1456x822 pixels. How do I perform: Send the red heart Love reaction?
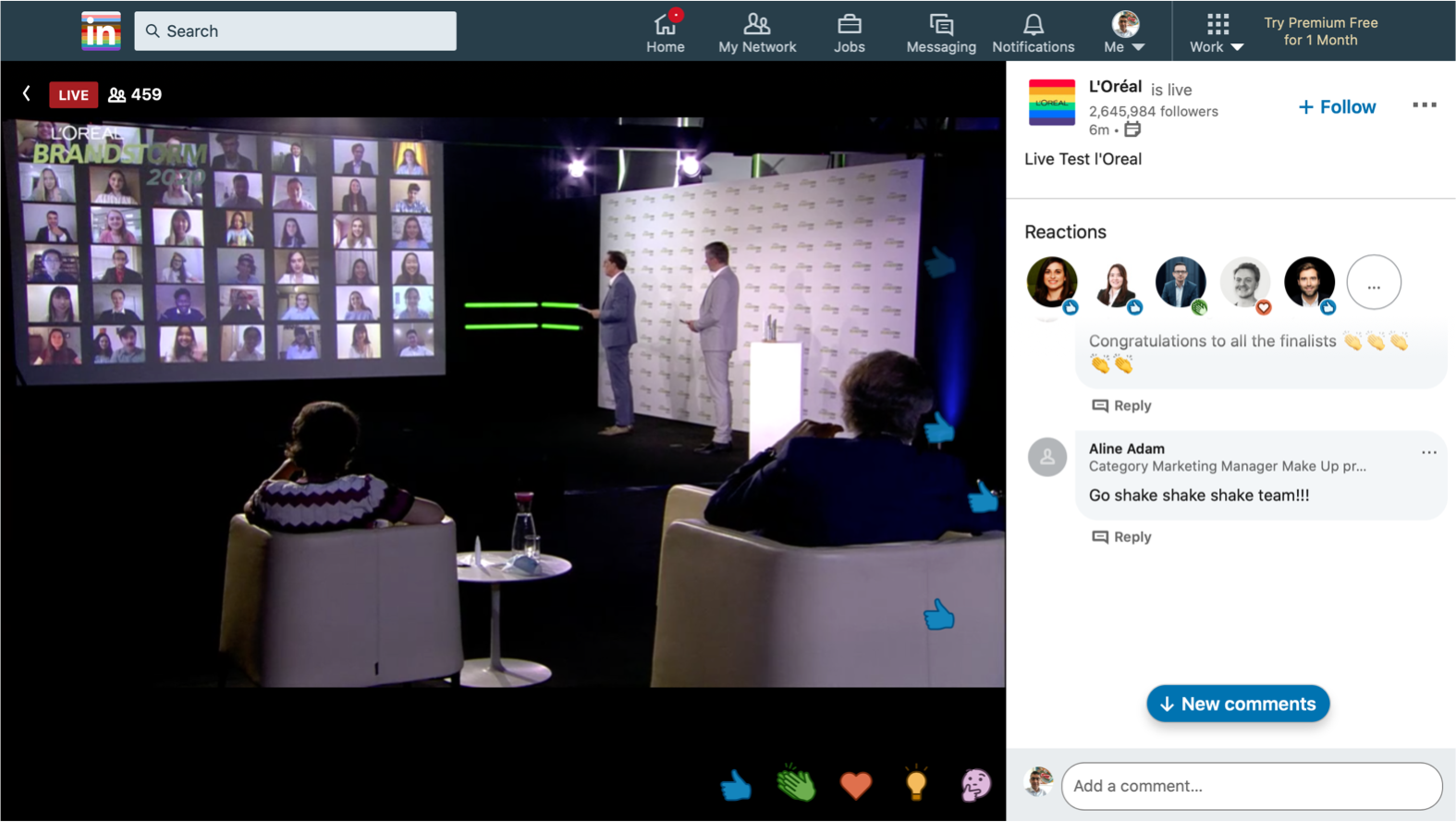pyautogui.click(x=856, y=785)
